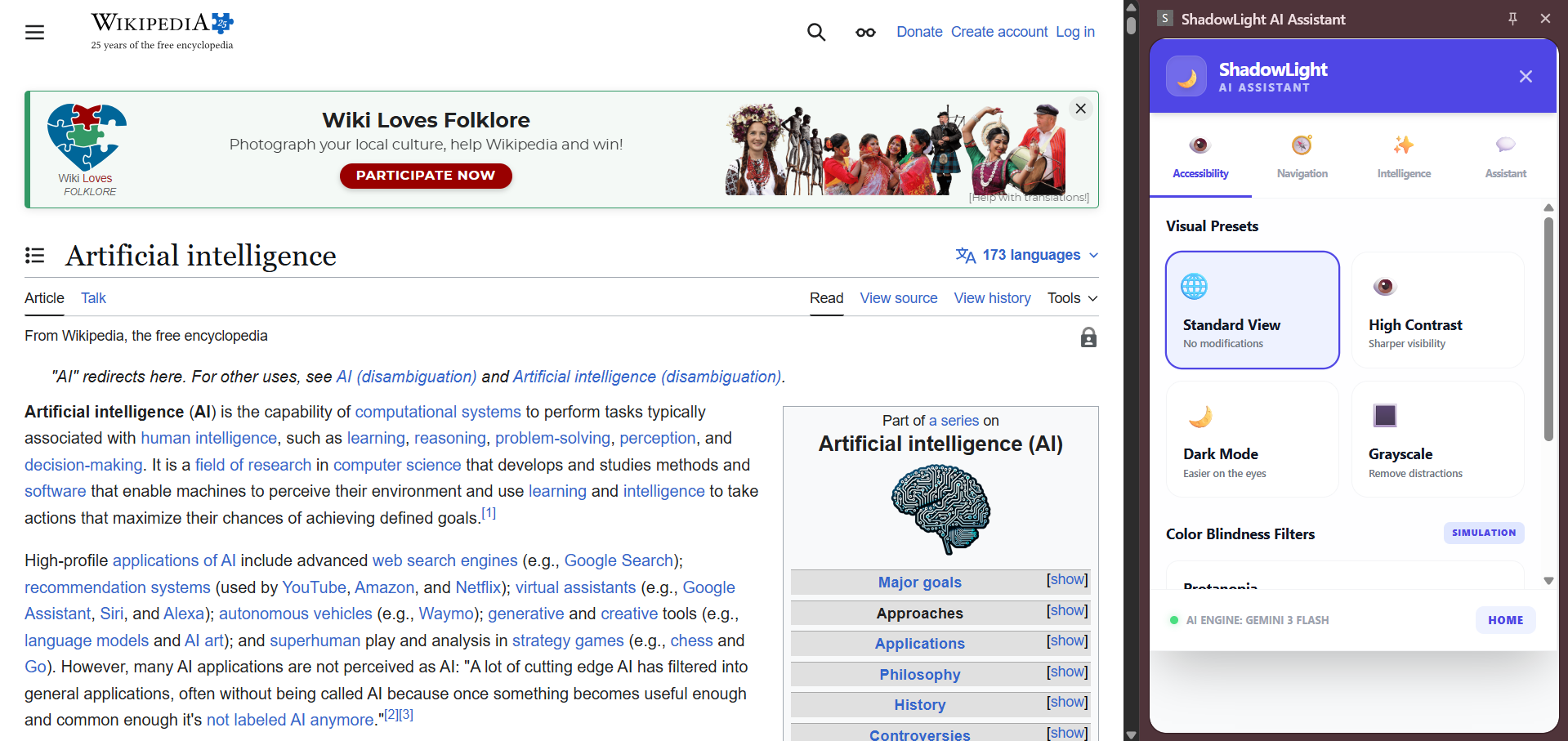The image size is (1568, 741).
Task: Click the ShadowLight S title icon
Action: pyautogui.click(x=1165, y=19)
